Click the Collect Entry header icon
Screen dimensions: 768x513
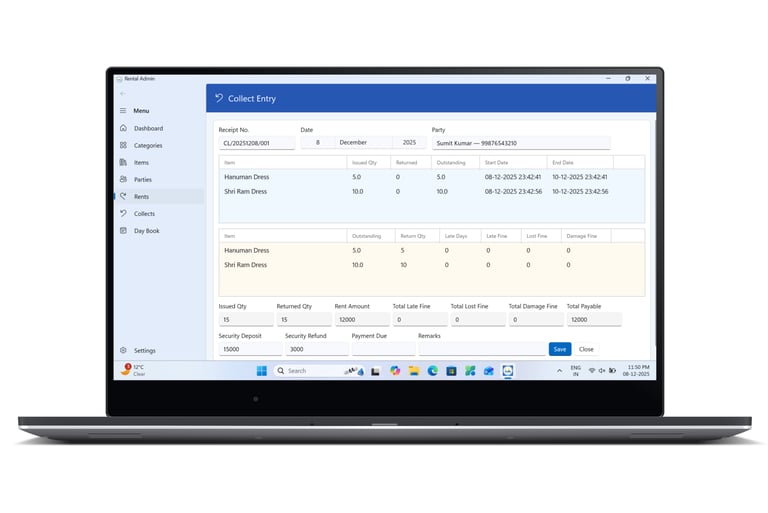click(219, 98)
